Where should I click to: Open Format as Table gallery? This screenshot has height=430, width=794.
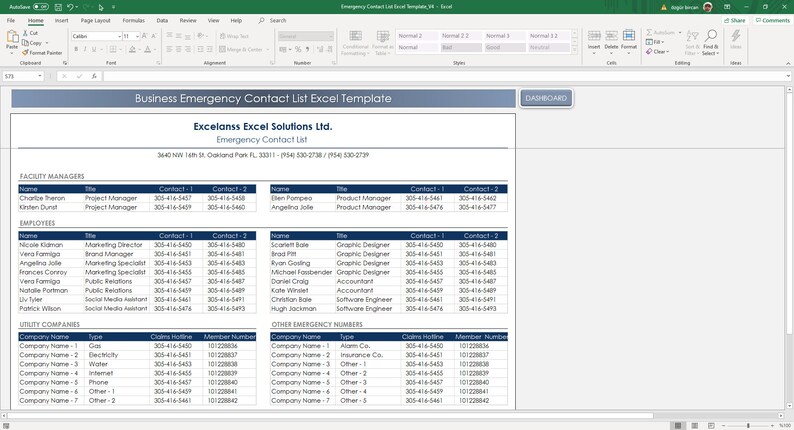382,43
